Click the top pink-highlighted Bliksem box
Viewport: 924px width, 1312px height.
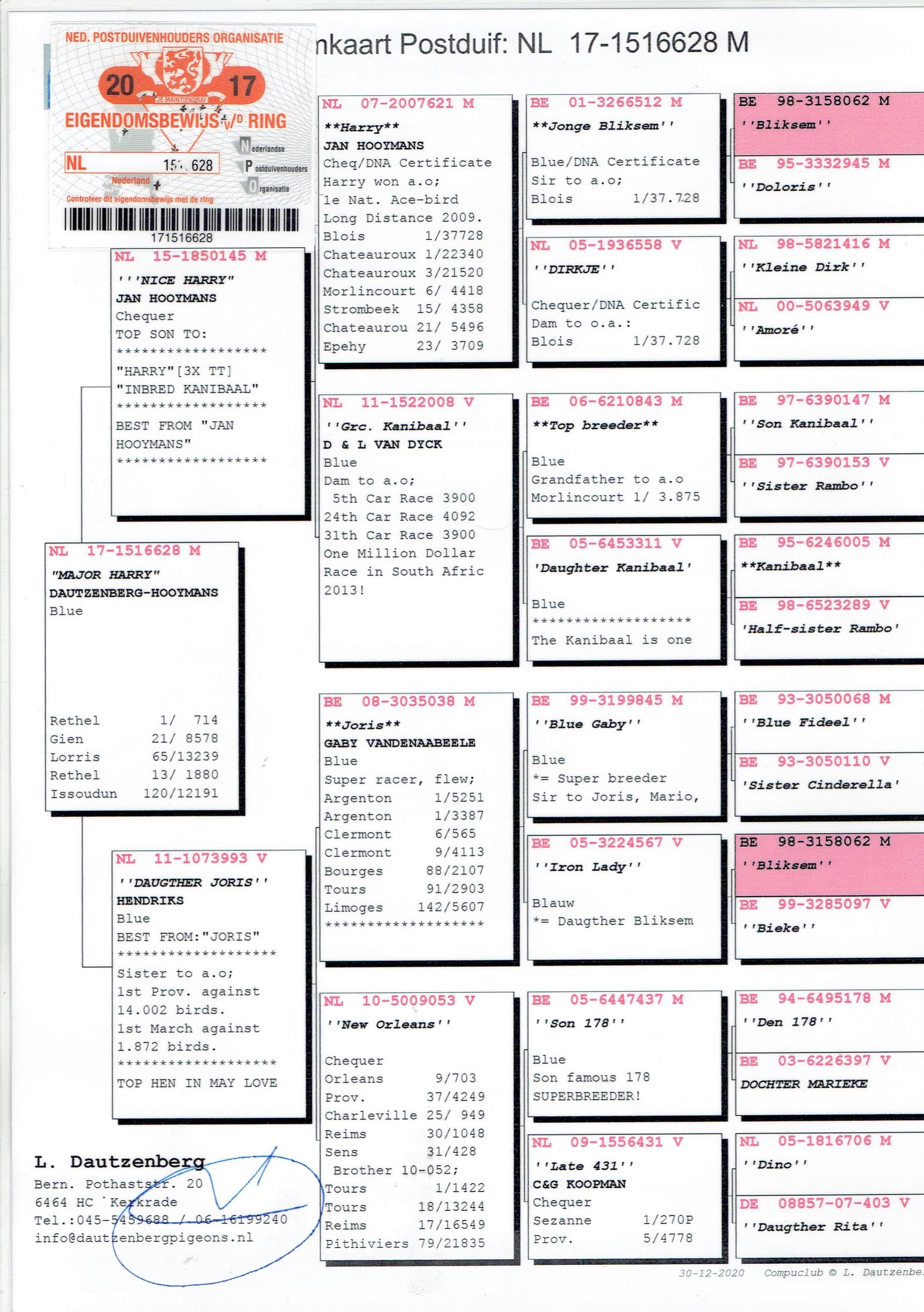tap(828, 125)
